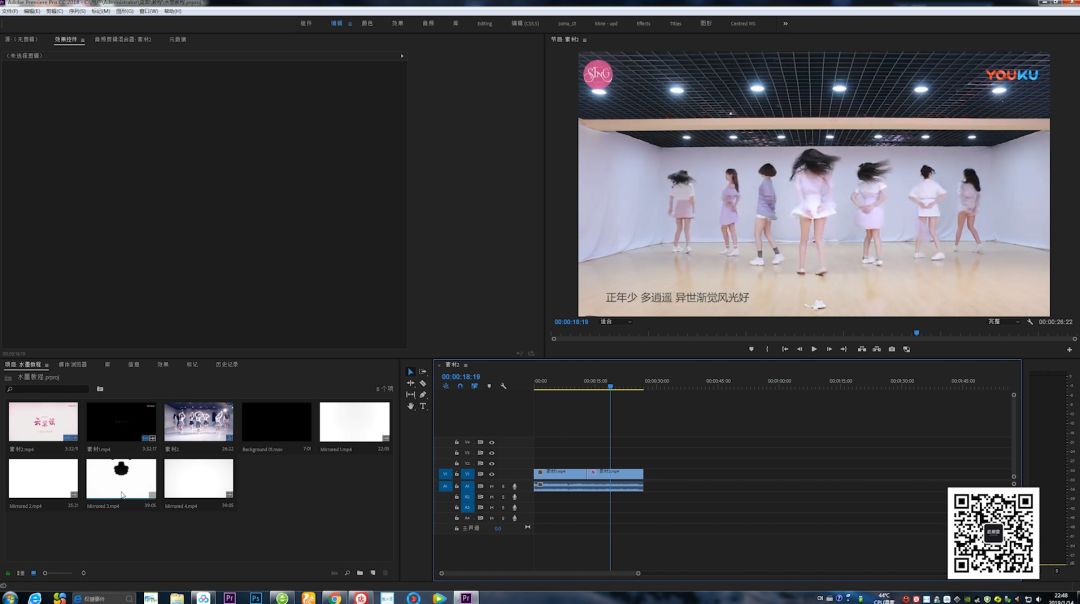Select the Hand tool

click(x=411, y=406)
